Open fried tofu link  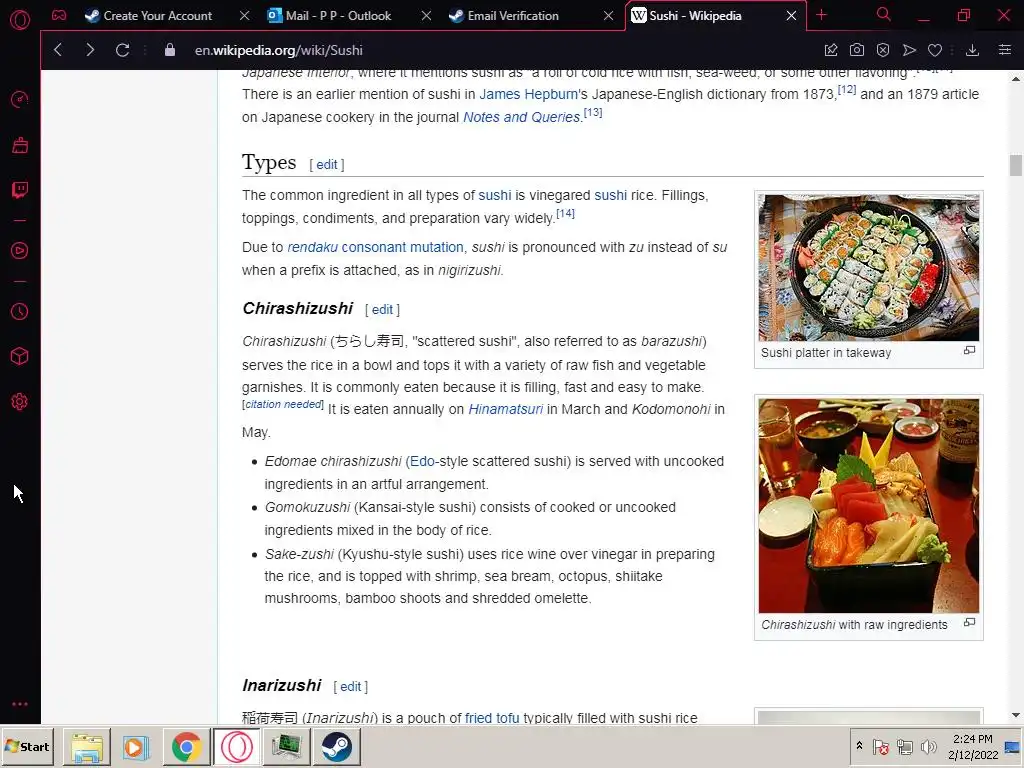pyautogui.click(x=492, y=718)
